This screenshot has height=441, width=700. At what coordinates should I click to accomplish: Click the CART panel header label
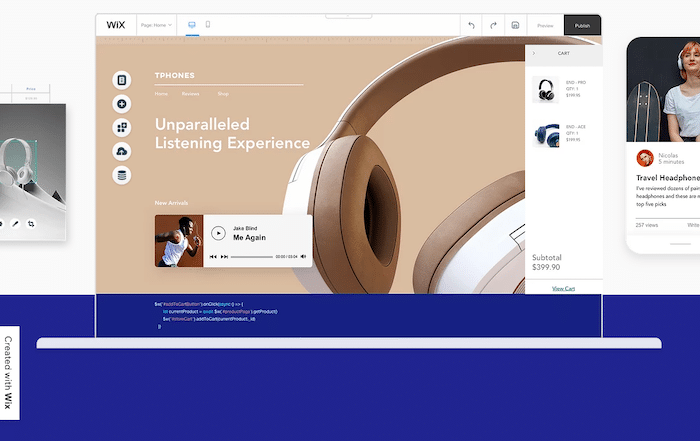[x=563, y=53]
